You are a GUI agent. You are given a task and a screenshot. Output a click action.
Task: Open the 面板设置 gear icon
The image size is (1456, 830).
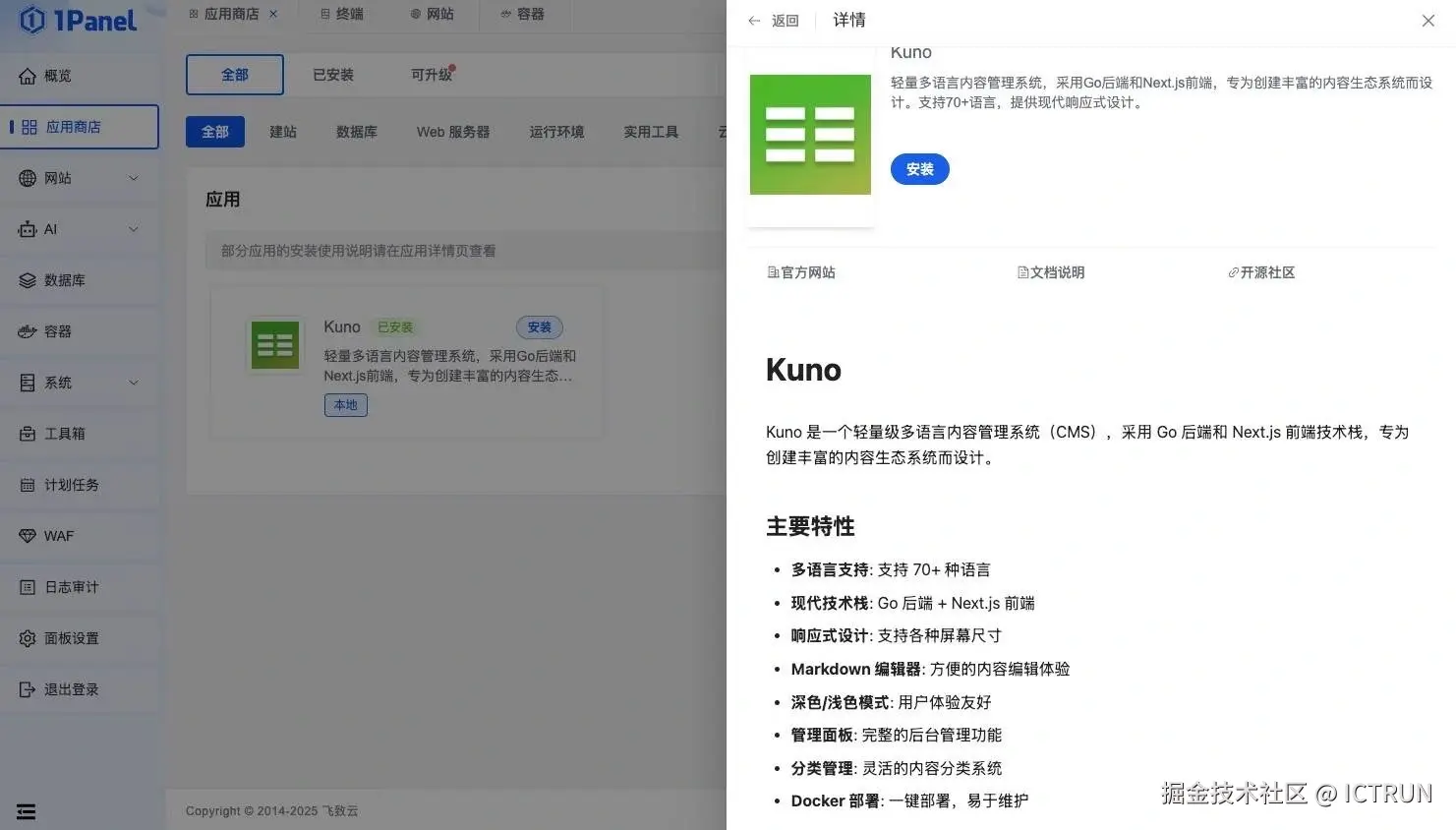28,638
